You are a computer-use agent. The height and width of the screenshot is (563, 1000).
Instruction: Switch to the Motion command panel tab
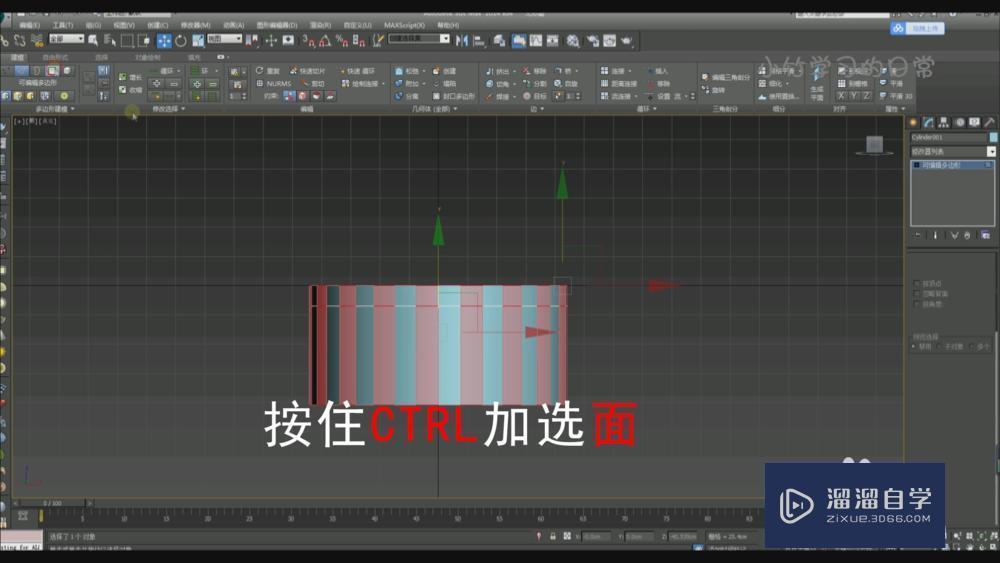[x=959, y=122]
